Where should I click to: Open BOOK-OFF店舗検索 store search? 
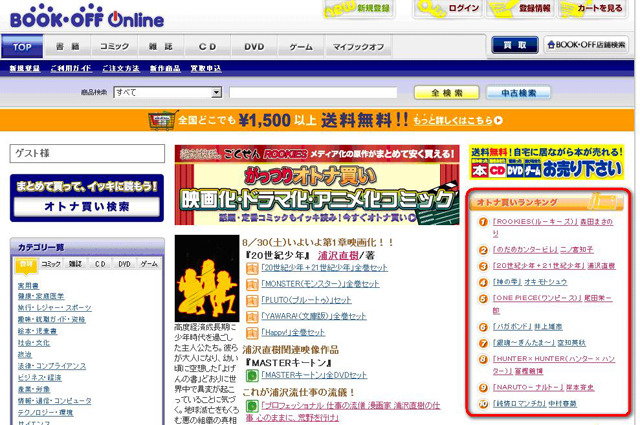(x=586, y=45)
